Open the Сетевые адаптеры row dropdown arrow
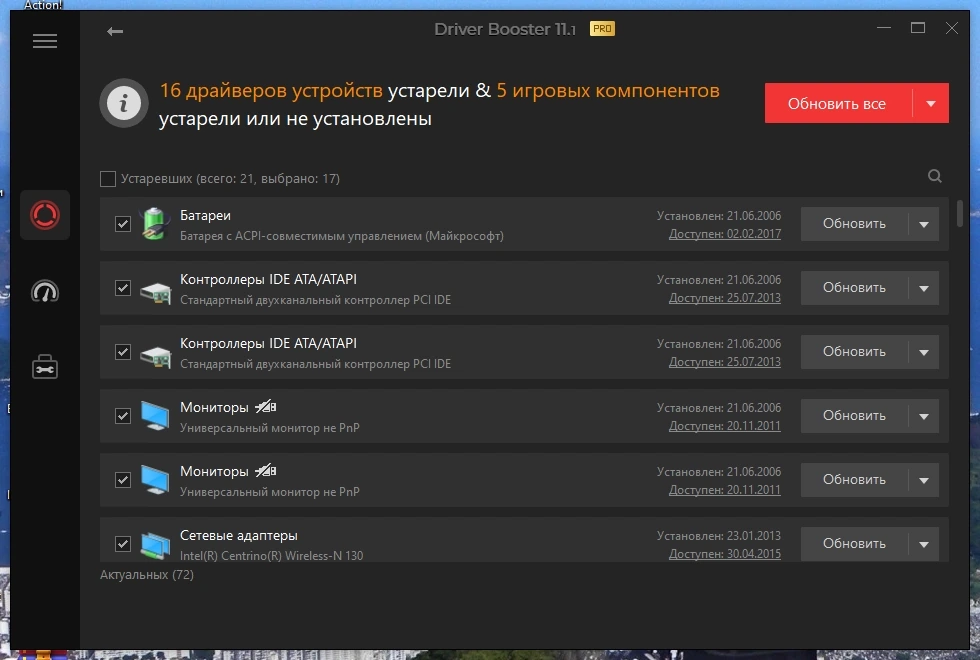Screen dimensions: 980x660 click(924, 544)
